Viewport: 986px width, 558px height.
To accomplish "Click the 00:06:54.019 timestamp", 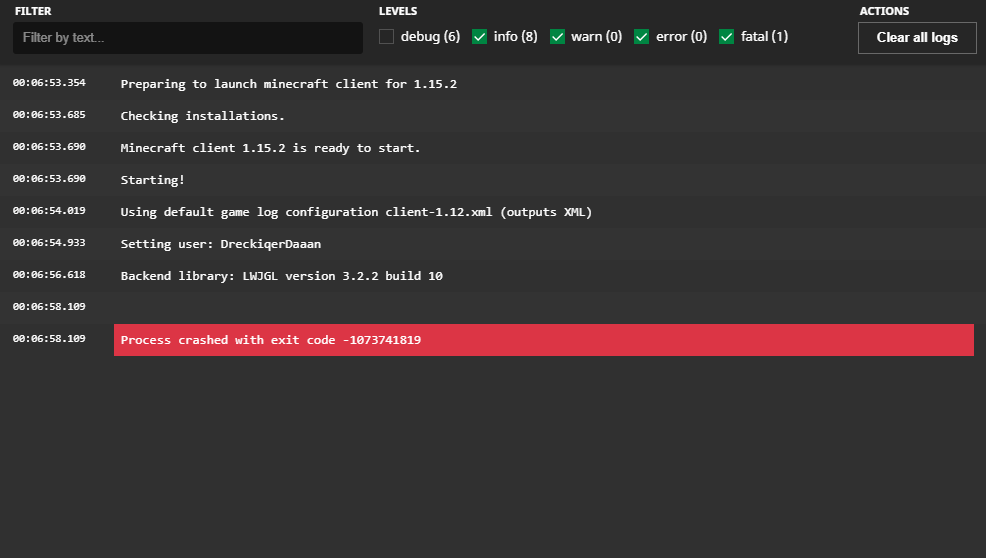I will pyautogui.click(x=49, y=211).
